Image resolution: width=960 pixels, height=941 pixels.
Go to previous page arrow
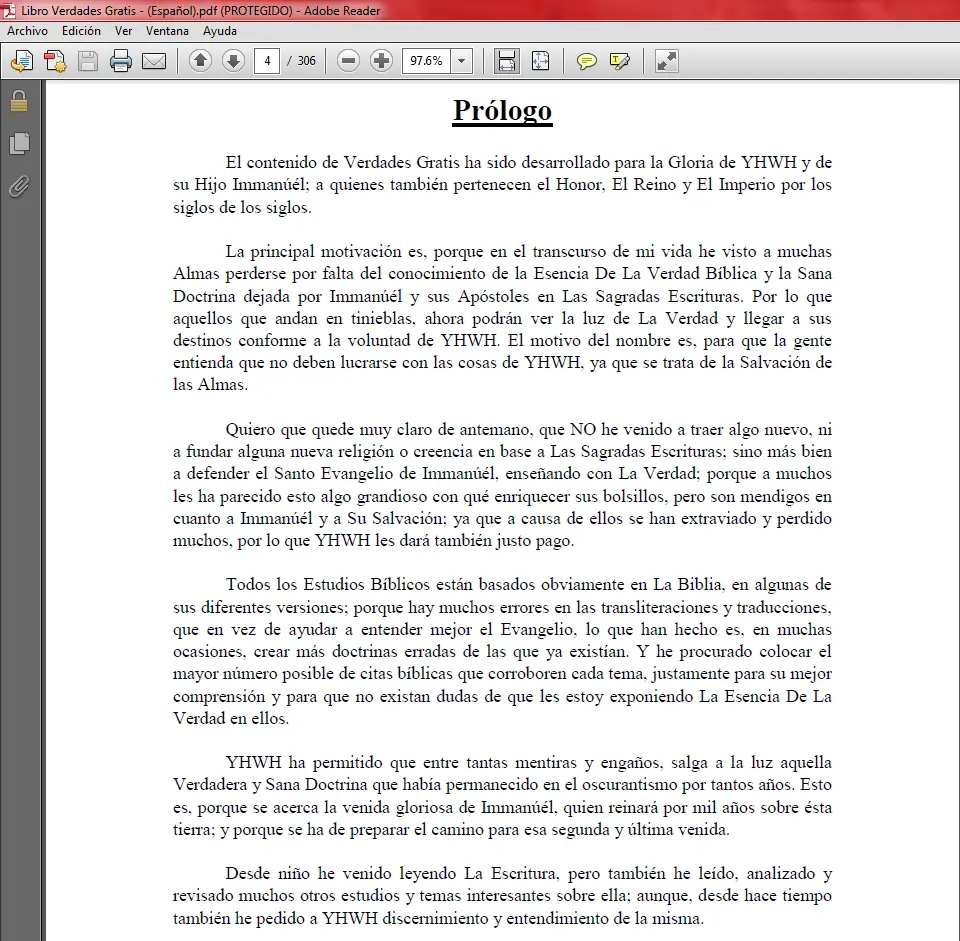click(x=200, y=61)
